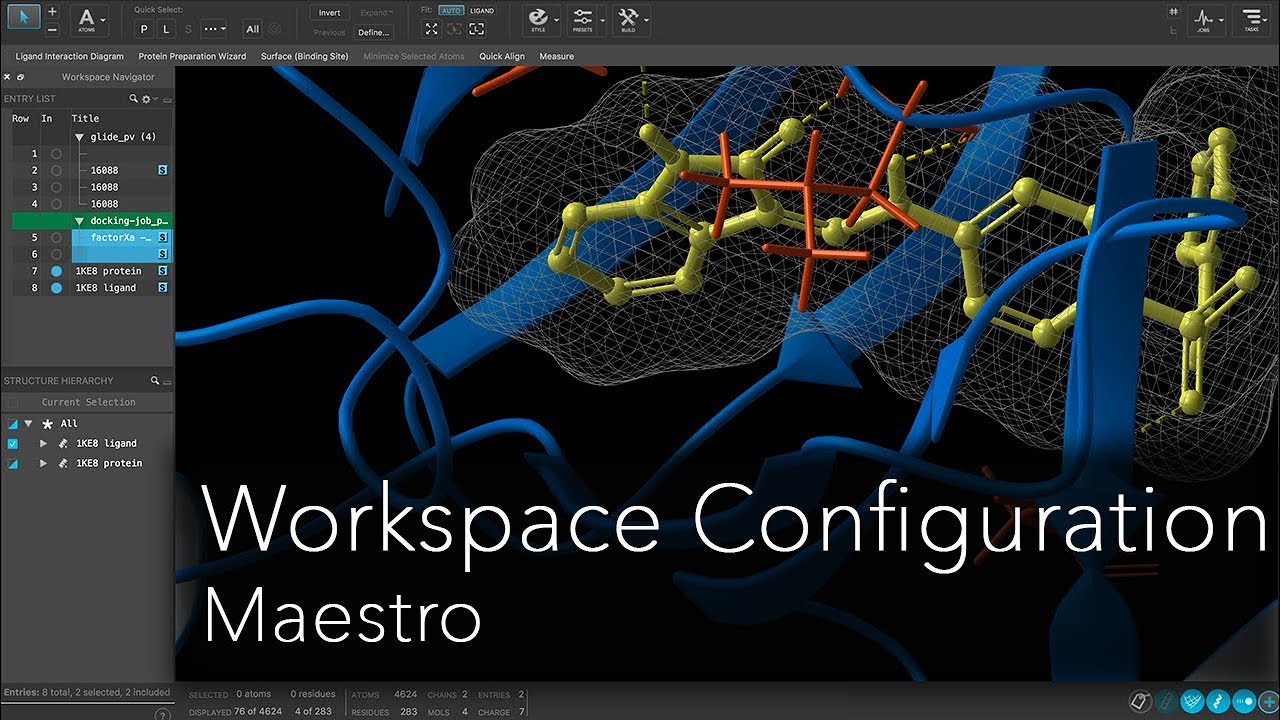The height and width of the screenshot is (720, 1280).
Task: Click S surface badge of 1KE8 protein
Action: pyautogui.click(x=162, y=271)
